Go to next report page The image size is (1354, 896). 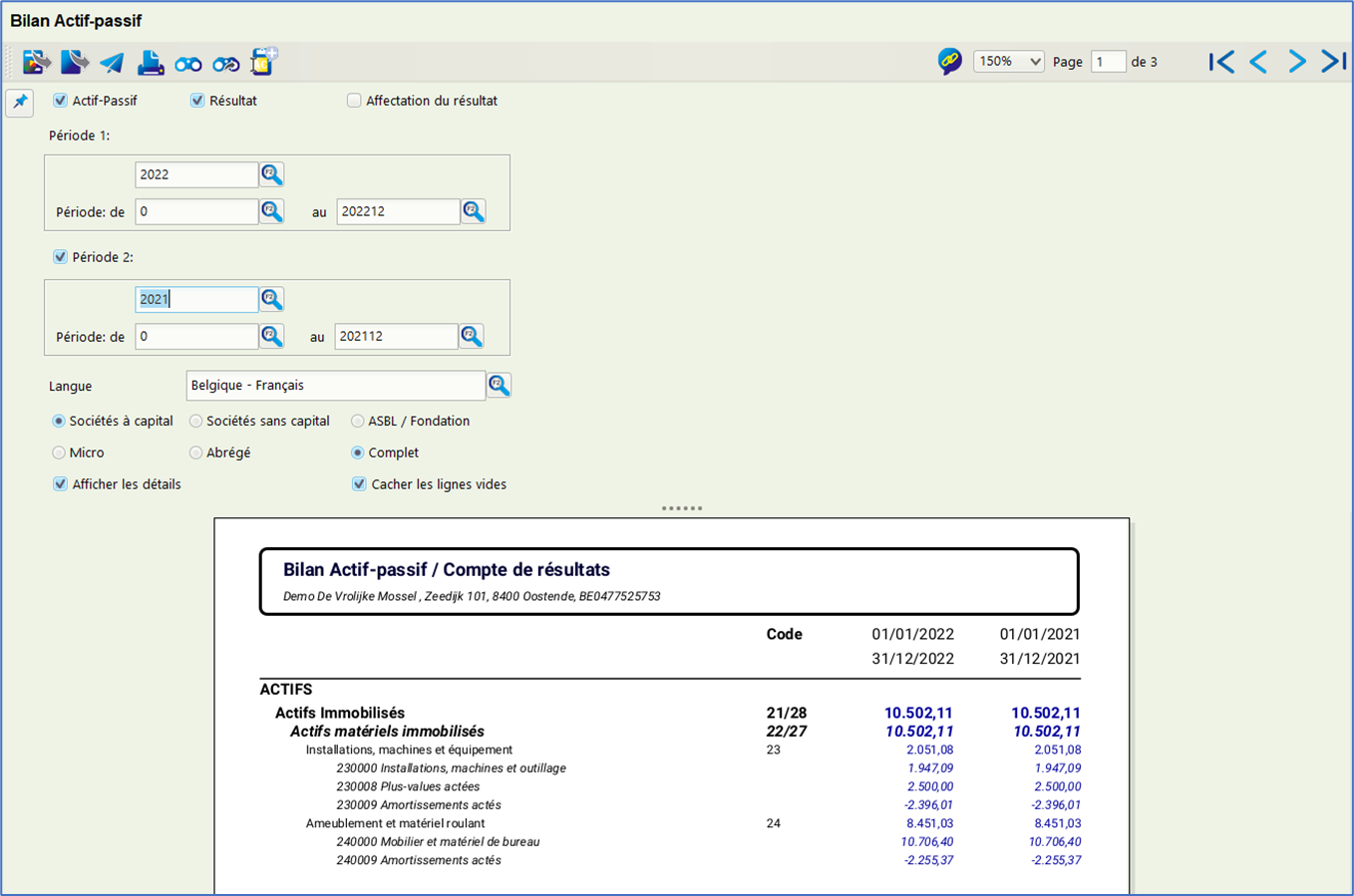coord(1296,62)
